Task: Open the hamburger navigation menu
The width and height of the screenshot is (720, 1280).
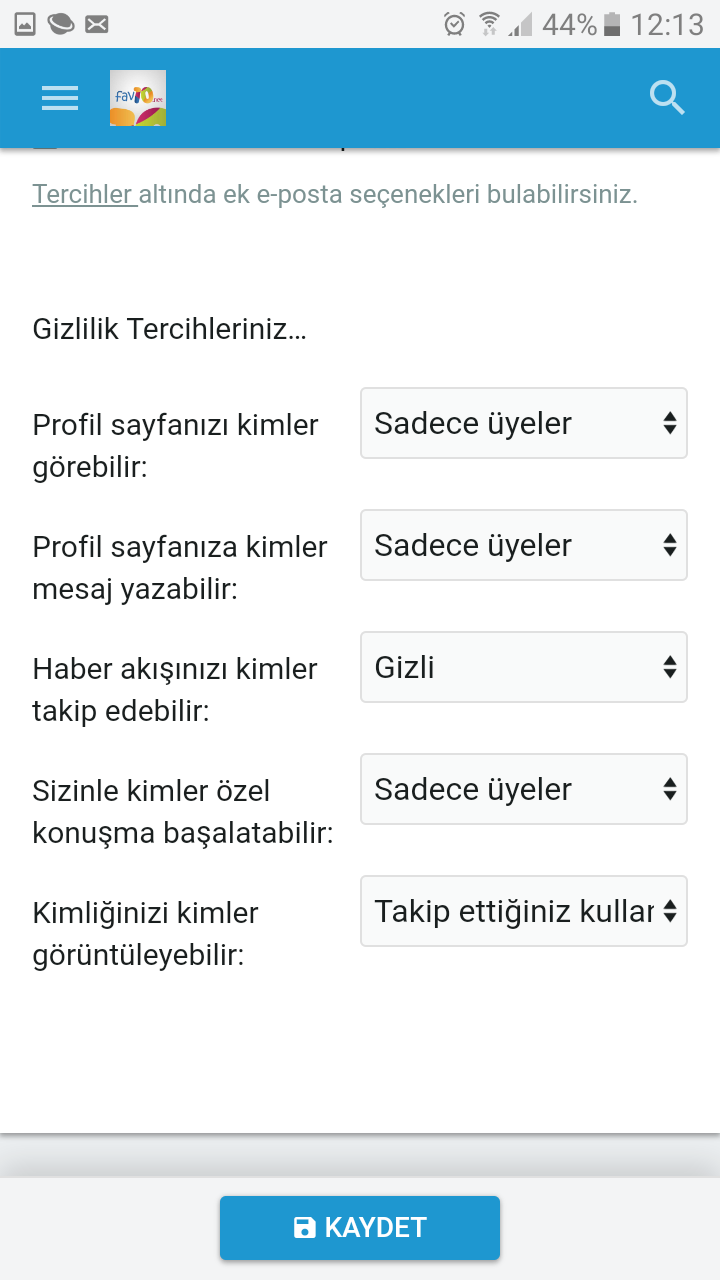Action: click(x=60, y=98)
